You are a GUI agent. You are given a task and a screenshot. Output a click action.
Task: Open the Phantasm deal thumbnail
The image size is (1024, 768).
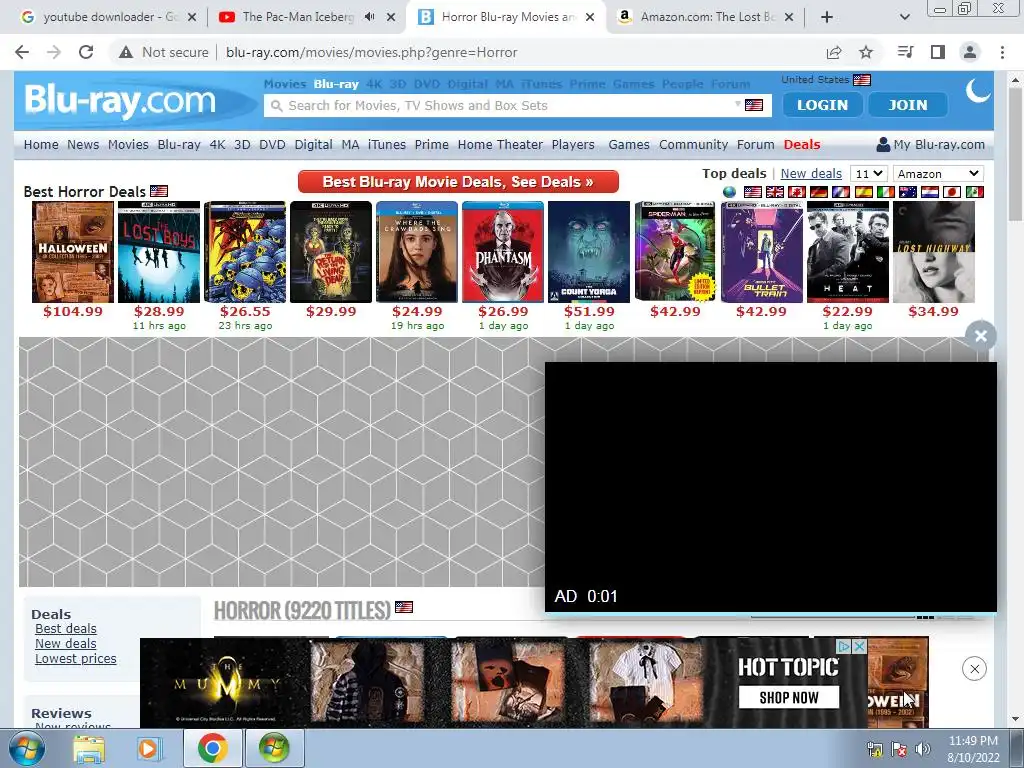pyautogui.click(x=503, y=252)
